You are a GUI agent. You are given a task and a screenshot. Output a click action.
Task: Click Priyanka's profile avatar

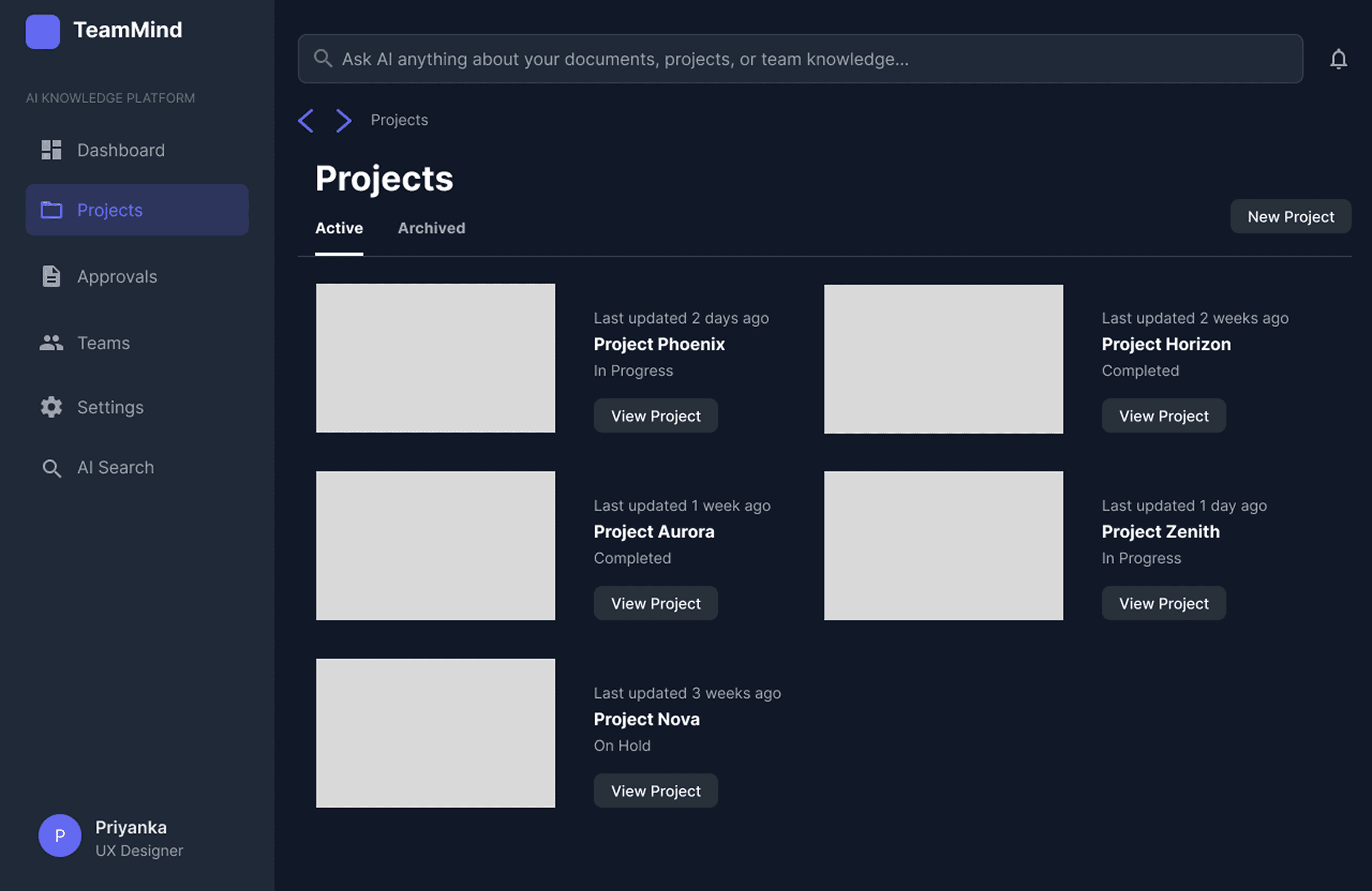click(60, 835)
